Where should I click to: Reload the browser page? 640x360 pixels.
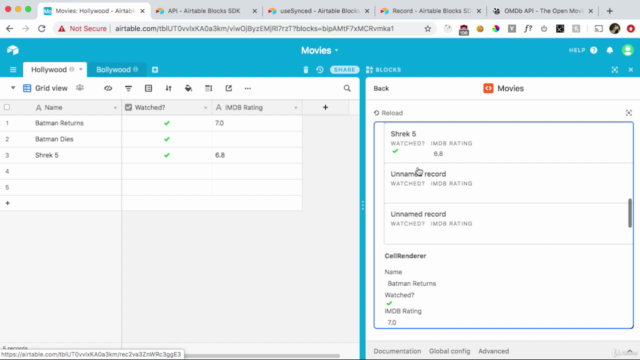(42, 29)
